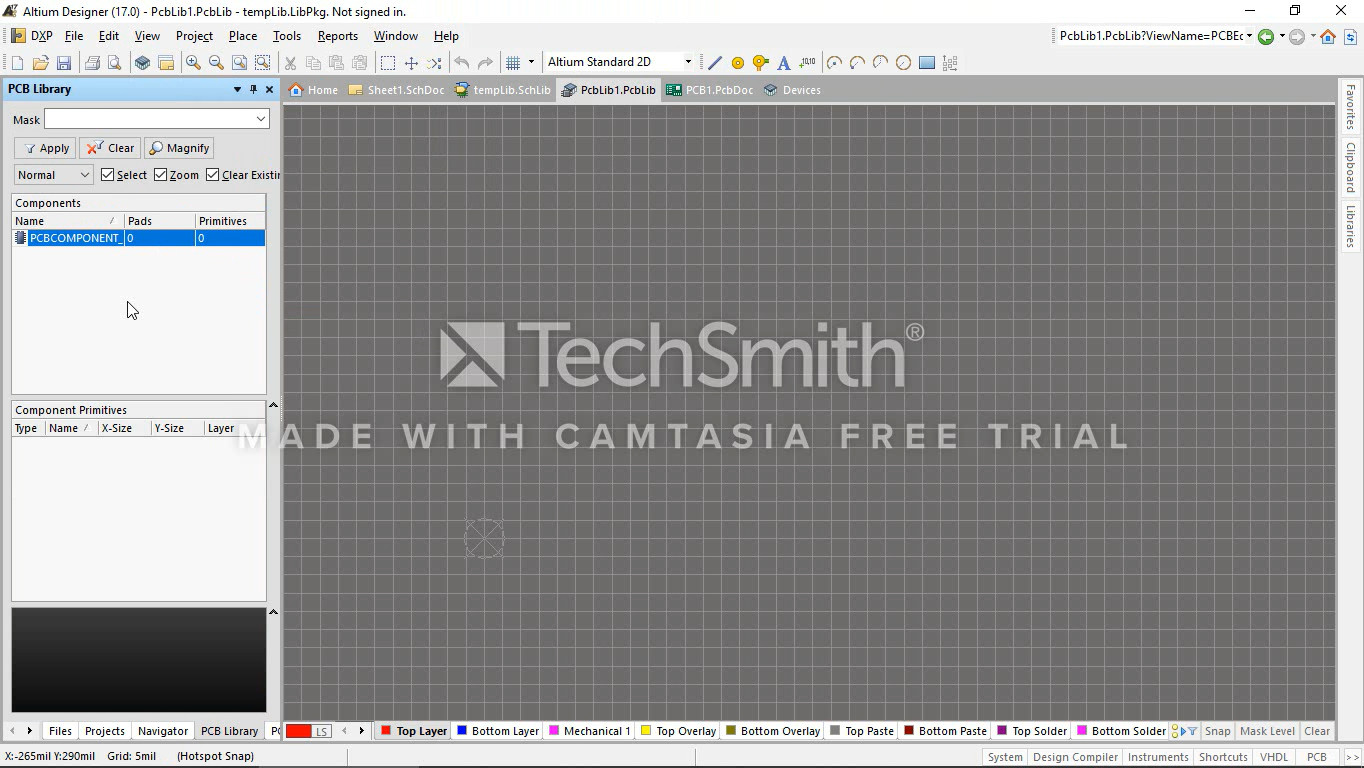Toggle the Zoom checkbox

(x=160, y=175)
